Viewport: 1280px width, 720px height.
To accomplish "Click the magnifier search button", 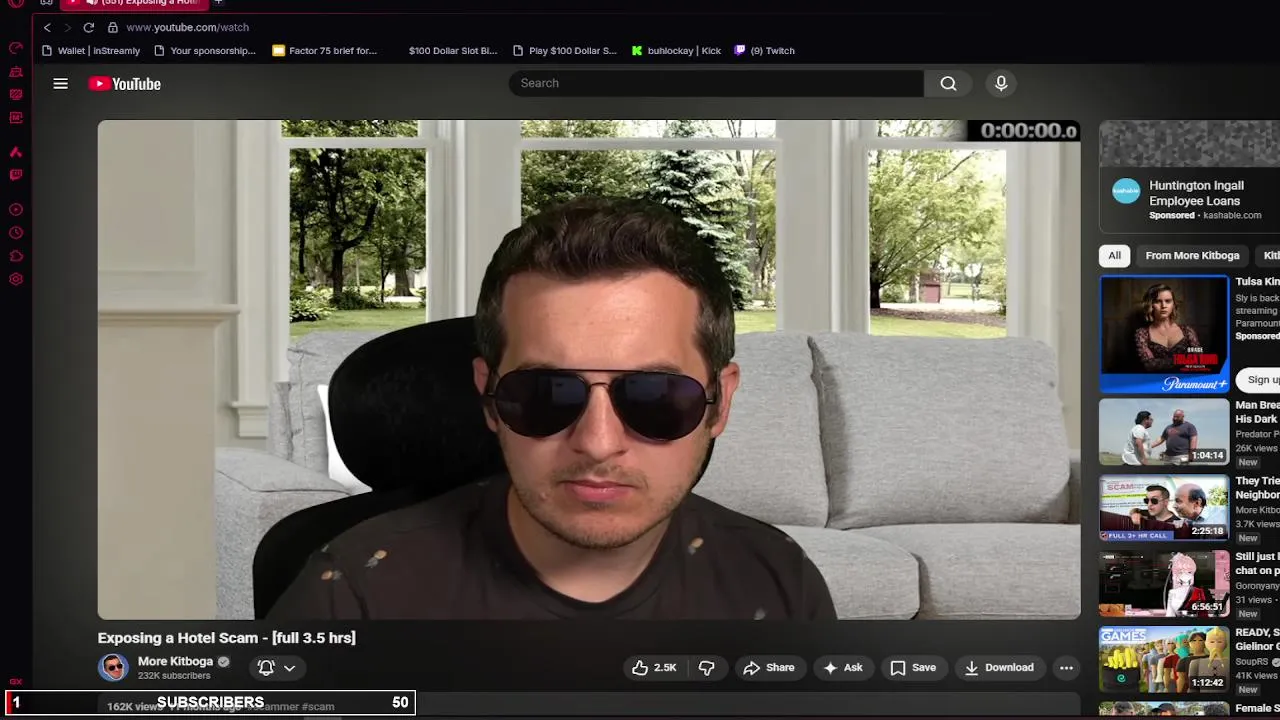I will 948,84.
